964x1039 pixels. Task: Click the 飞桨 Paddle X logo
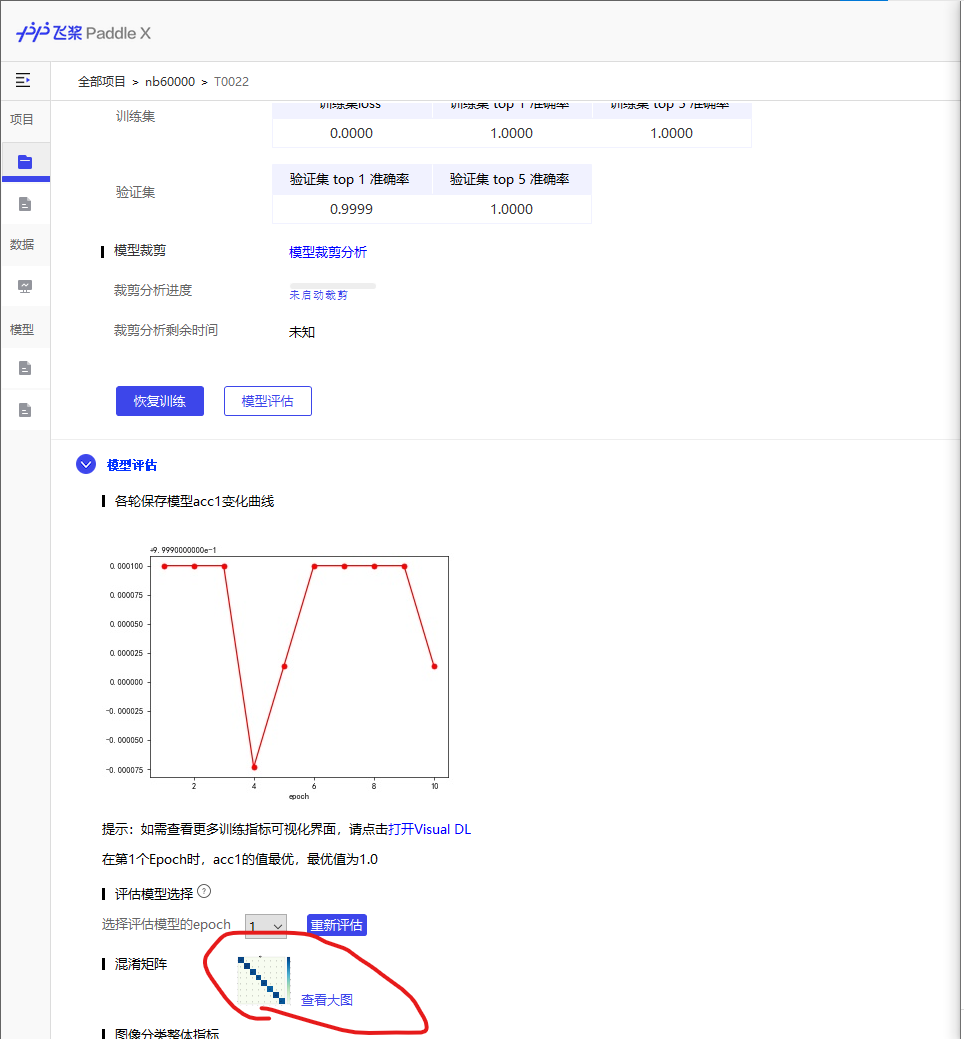coord(83,33)
